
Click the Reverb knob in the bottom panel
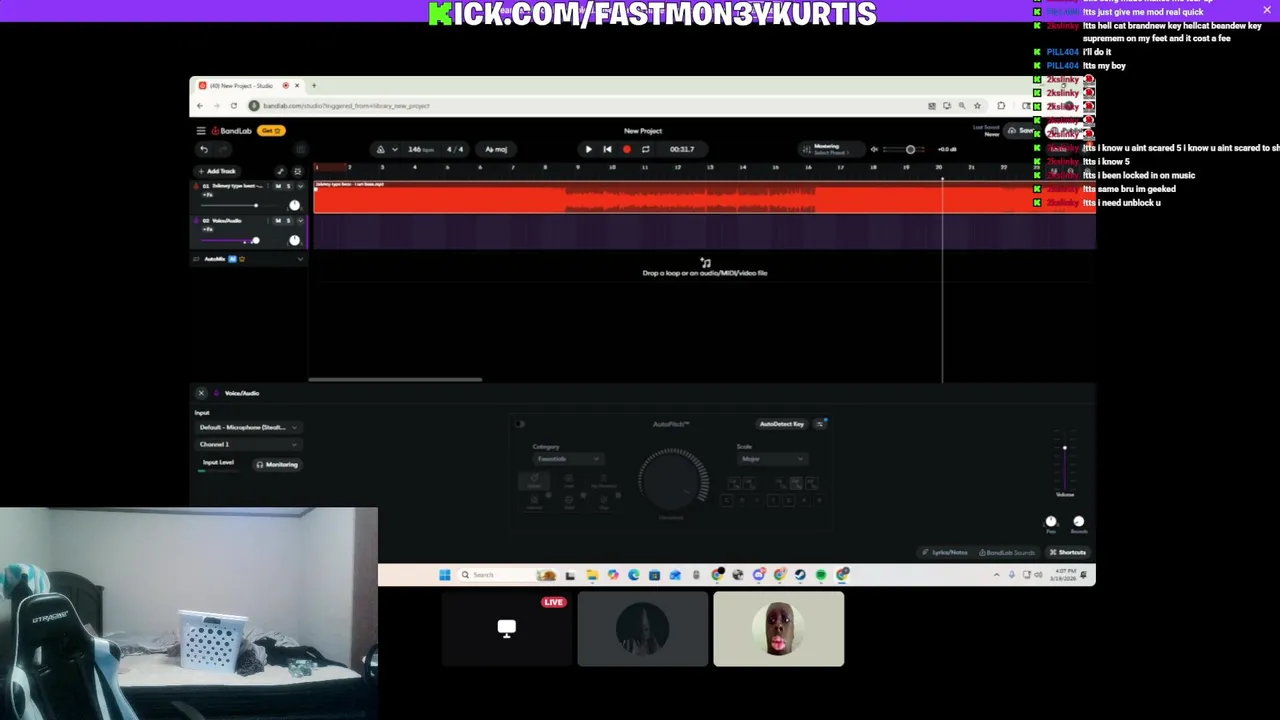1078,522
